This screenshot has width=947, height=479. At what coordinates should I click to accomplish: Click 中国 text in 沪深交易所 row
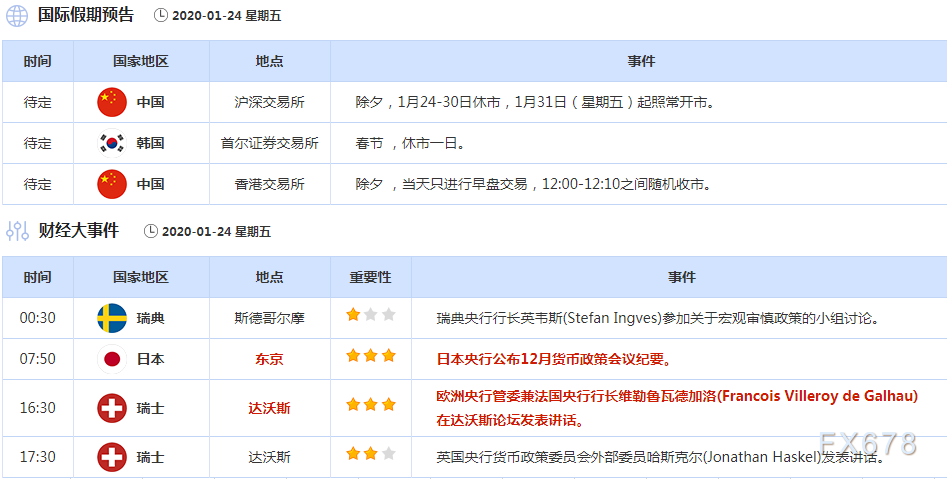[x=150, y=102]
